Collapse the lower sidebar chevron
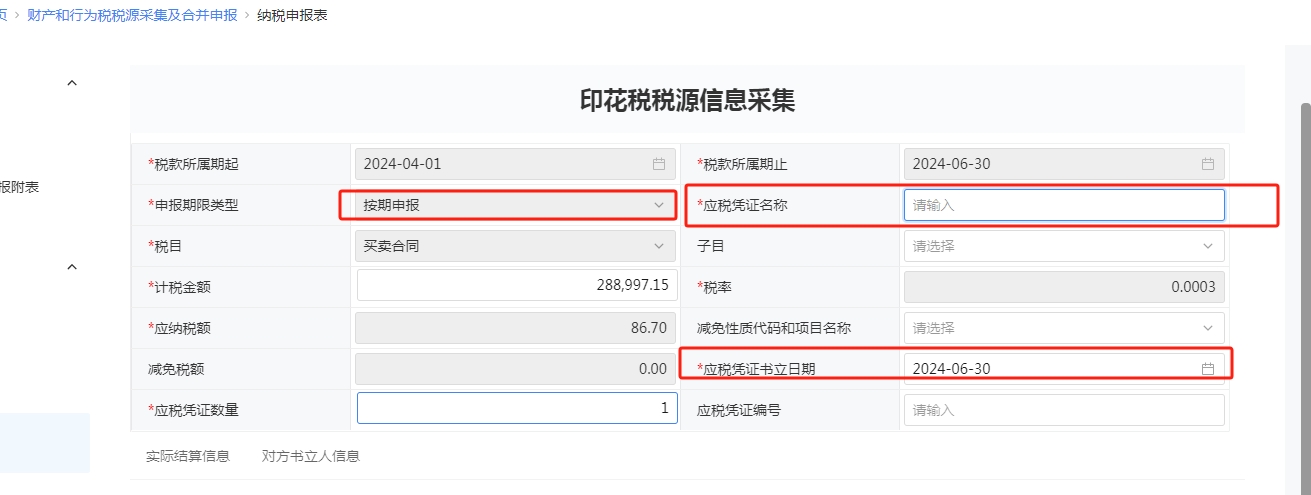This screenshot has height=495, width=1311. [72, 267]
